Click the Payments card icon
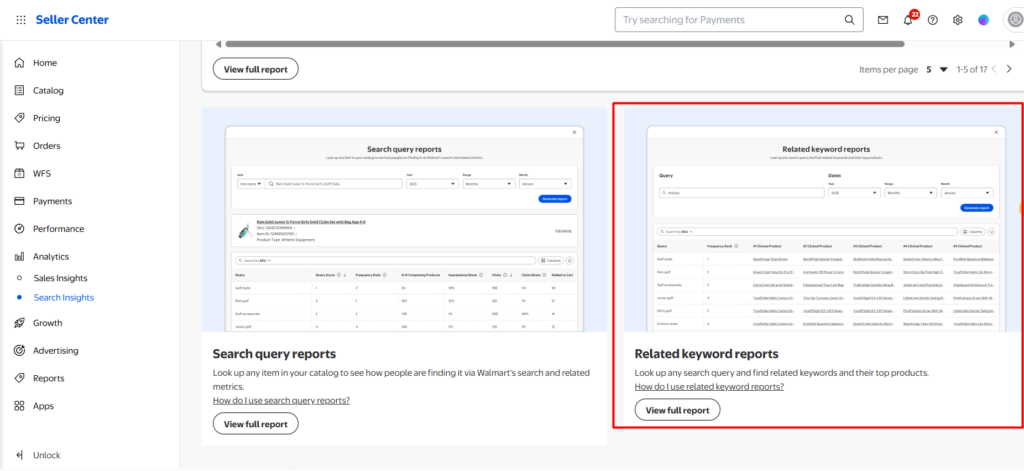 (20, 201)
